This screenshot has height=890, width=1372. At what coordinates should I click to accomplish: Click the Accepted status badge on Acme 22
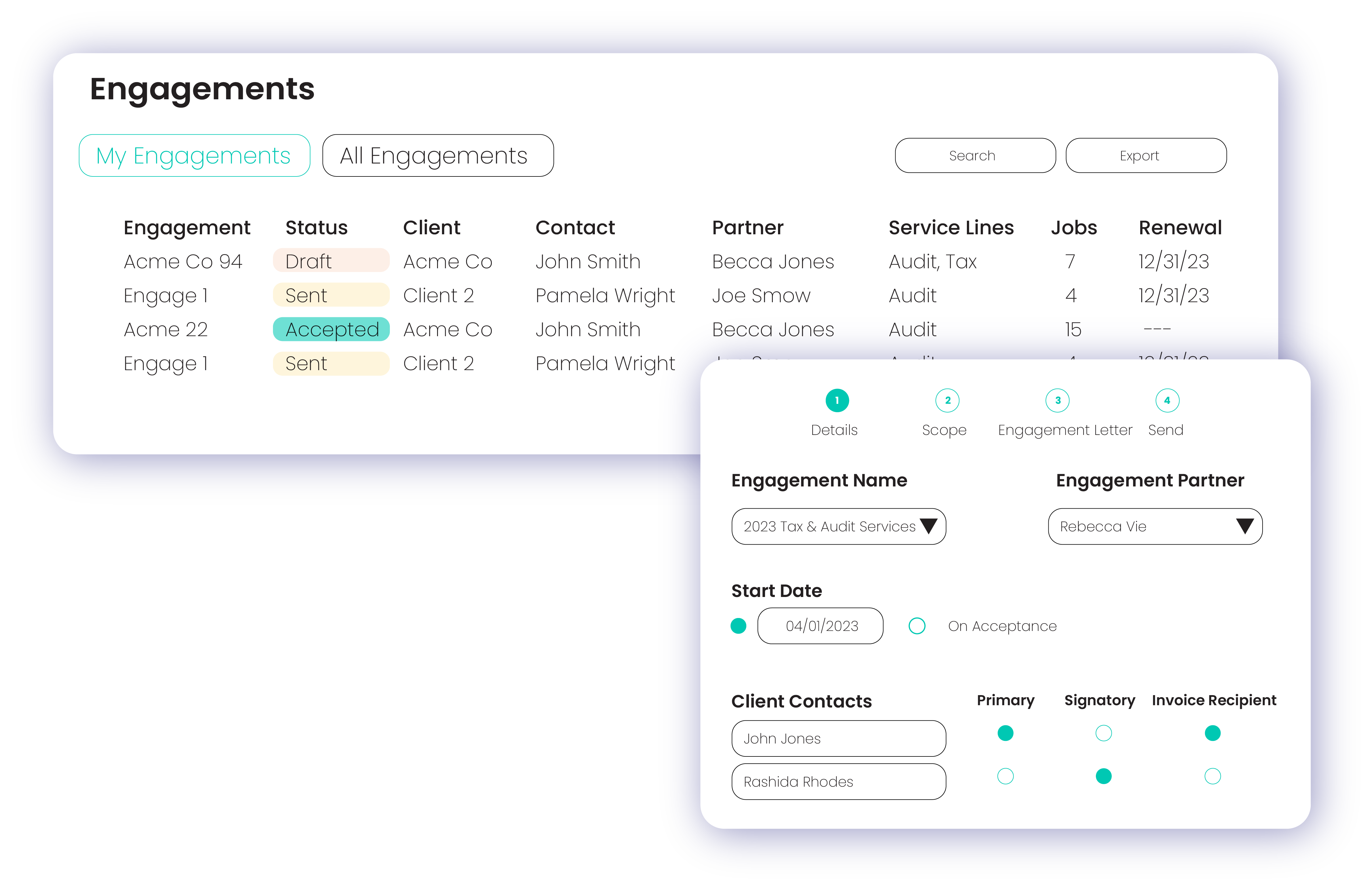(331, 329)
